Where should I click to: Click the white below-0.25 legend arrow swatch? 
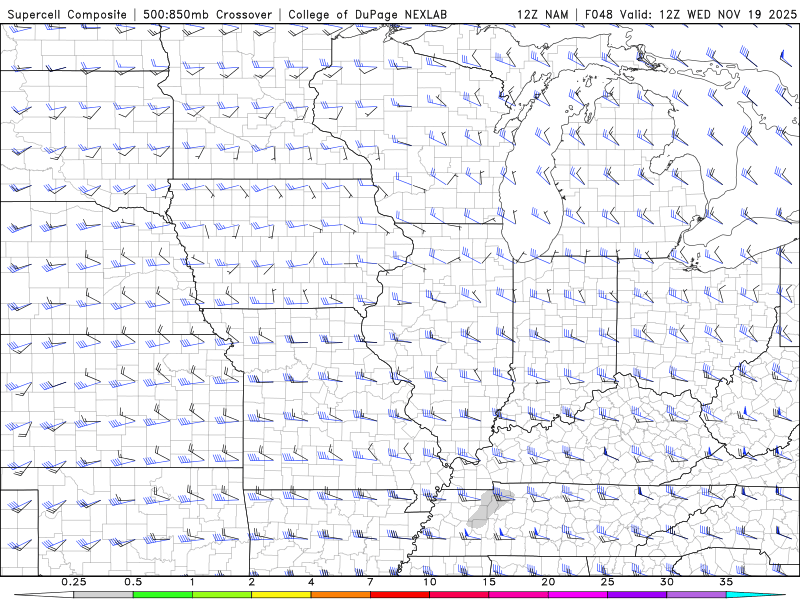(44, 595)
